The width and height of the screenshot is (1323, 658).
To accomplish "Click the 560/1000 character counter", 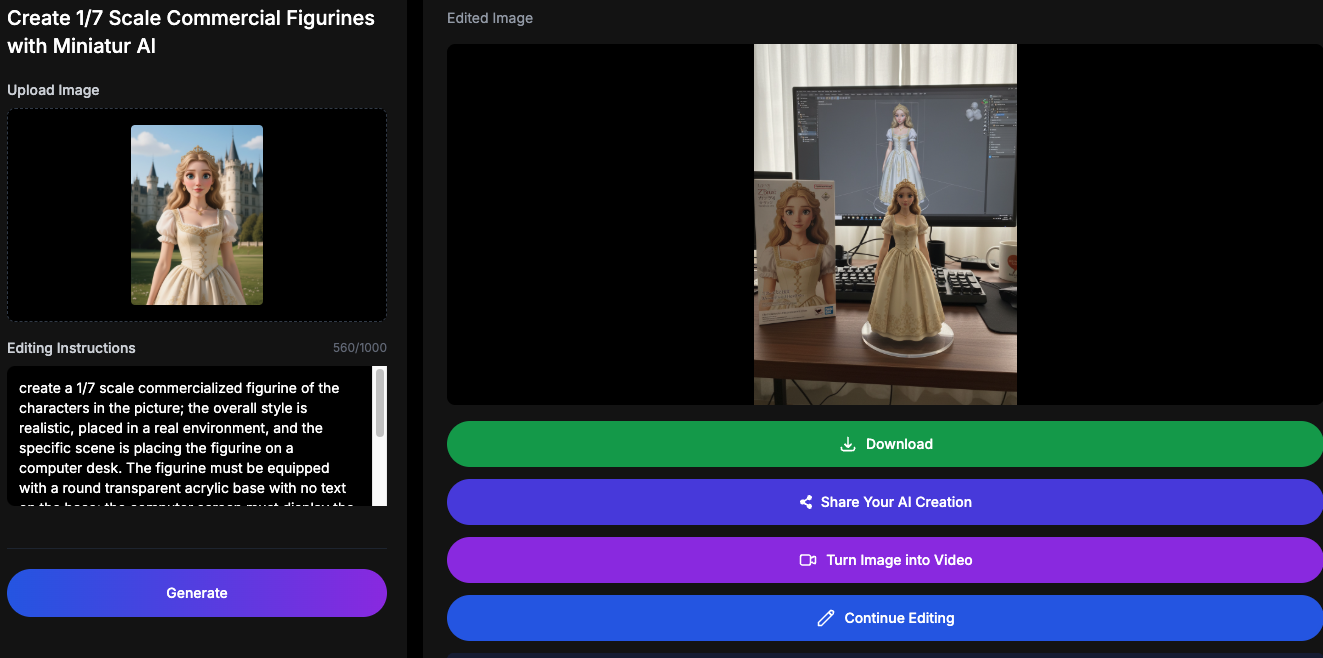I will (358, 348).
